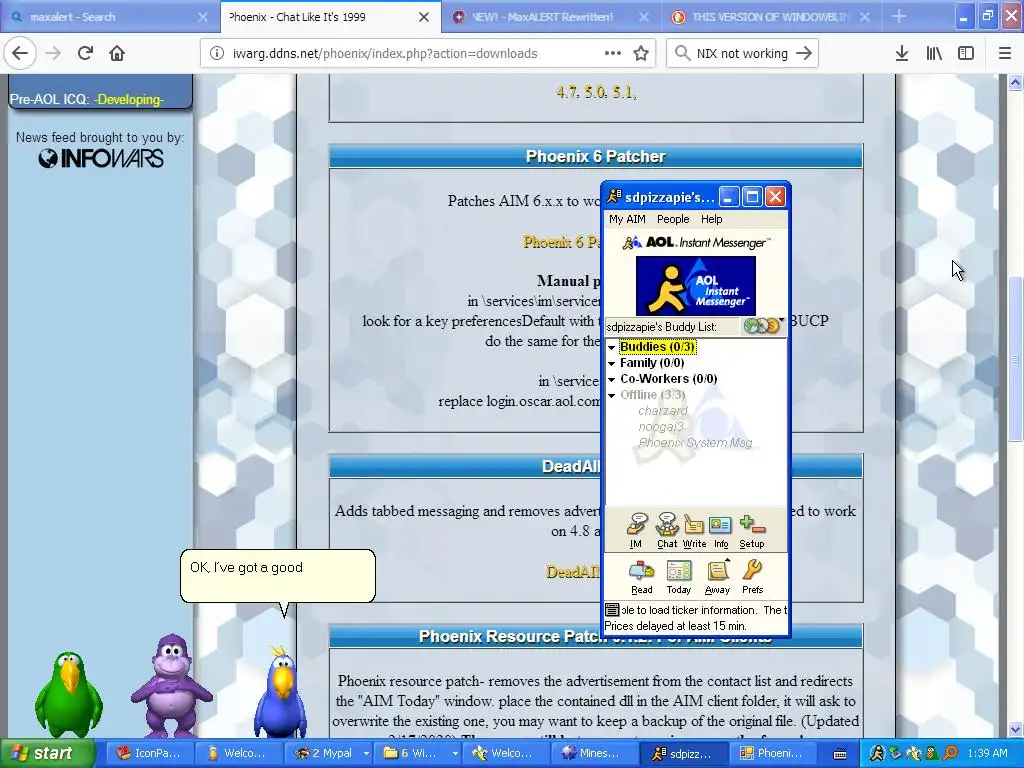
Task: Open page actions three-dot menu
Action: (x=613, y=54)
